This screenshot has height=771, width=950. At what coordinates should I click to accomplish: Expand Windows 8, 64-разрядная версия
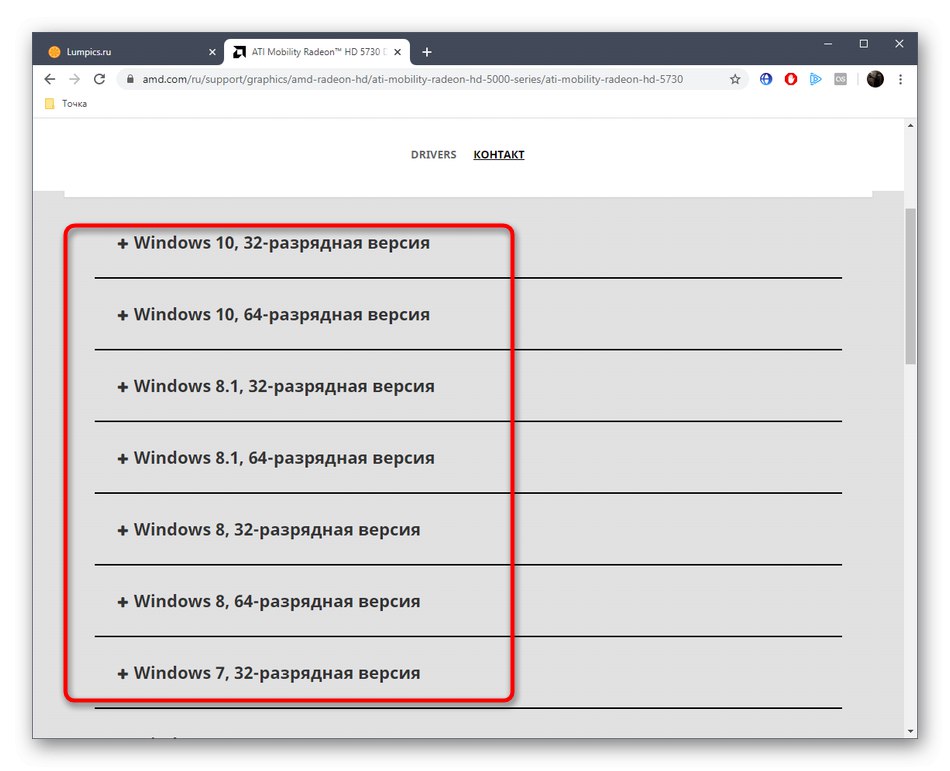click(268, 601)
